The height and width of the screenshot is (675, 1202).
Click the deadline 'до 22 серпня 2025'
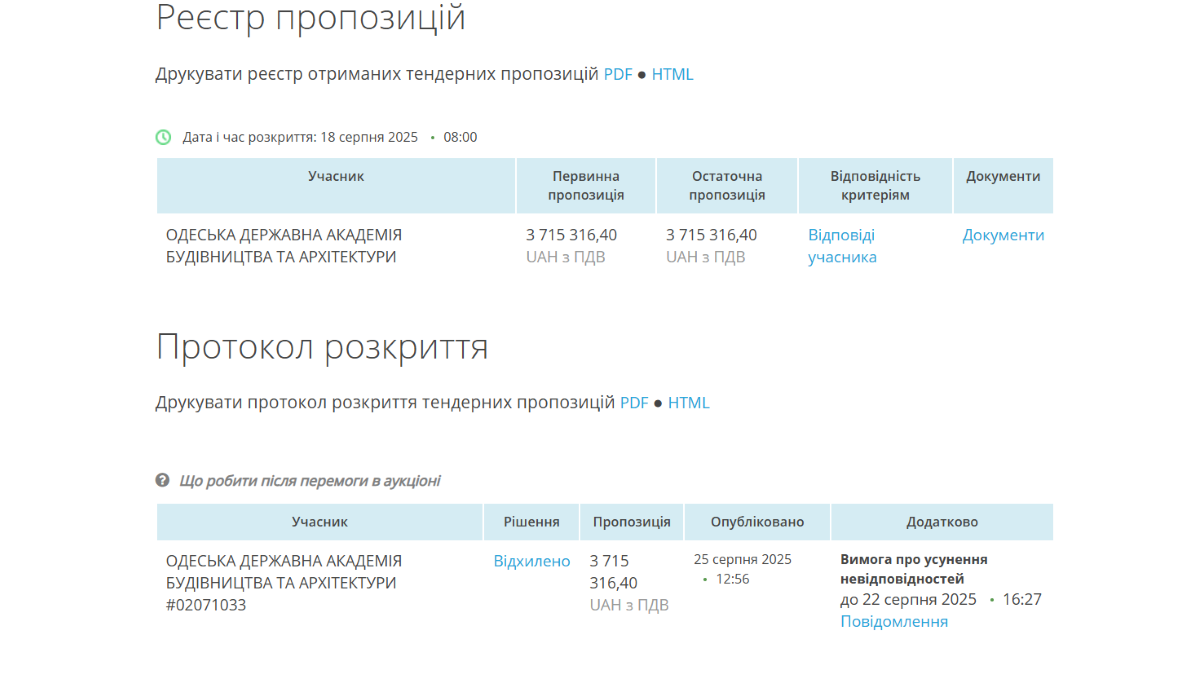coord(908,600)
